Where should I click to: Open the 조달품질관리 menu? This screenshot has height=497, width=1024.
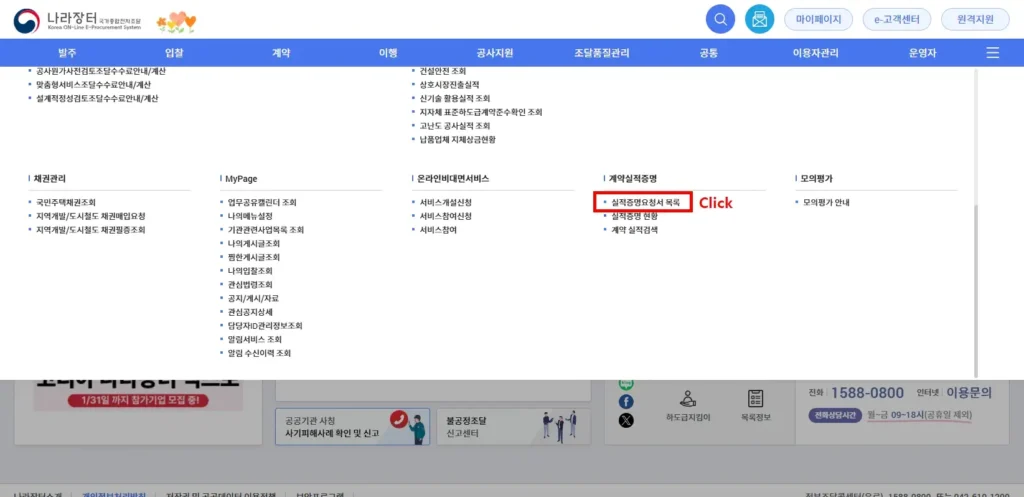pos(602,53)
